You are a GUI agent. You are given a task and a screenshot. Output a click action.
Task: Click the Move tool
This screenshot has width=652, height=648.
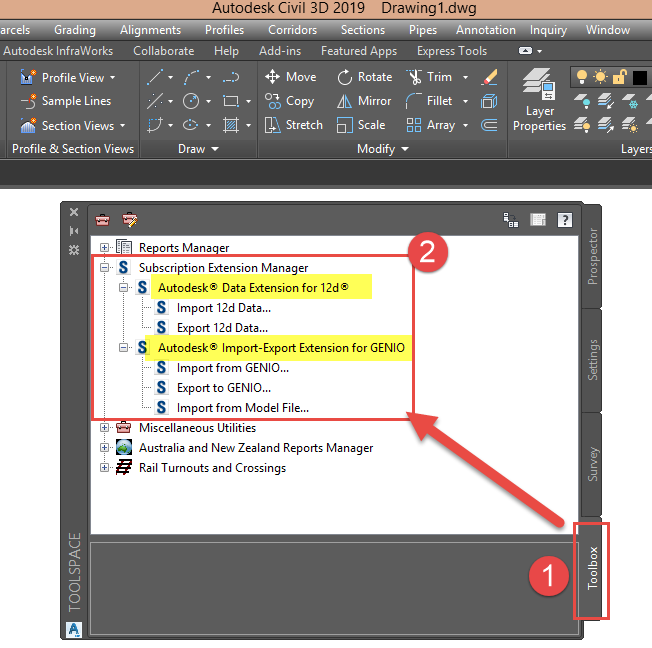[291, 77]
